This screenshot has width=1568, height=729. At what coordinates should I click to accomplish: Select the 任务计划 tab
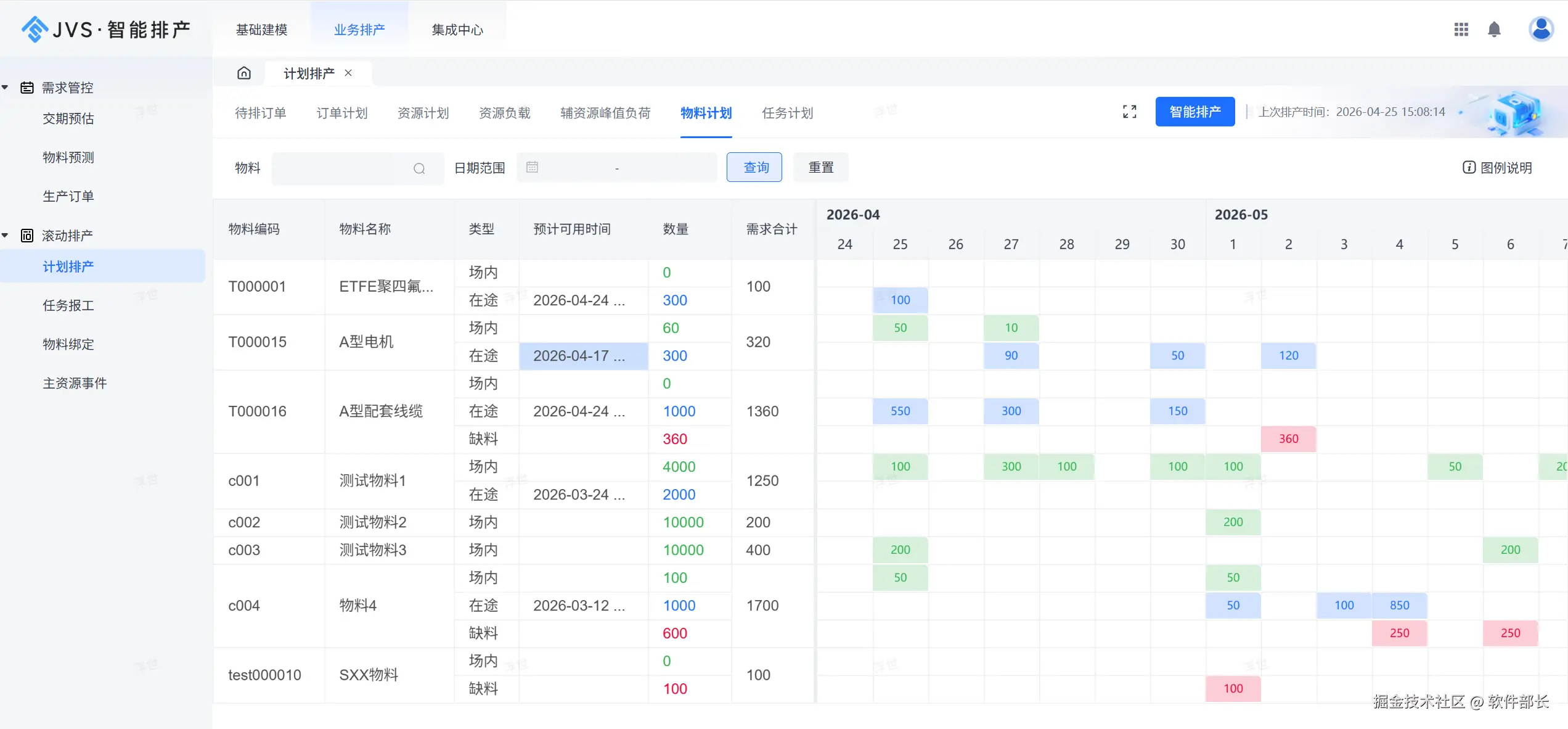[787, 113]
